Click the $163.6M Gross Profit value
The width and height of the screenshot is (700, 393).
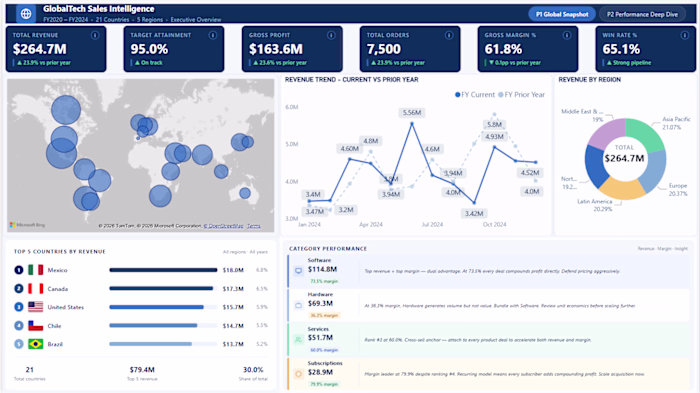[x=276, y=49]
